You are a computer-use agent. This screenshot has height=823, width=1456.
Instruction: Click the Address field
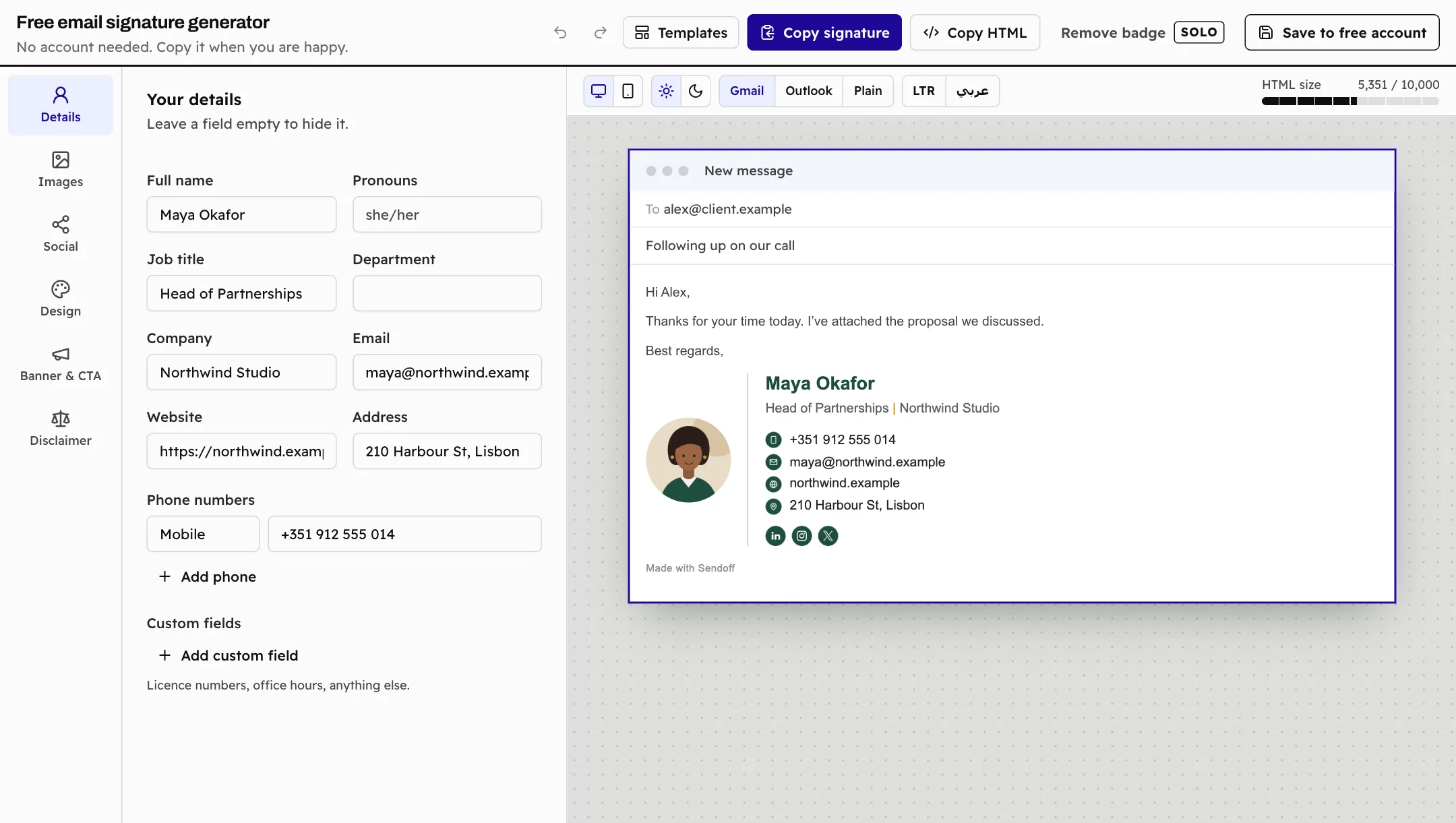447,451
